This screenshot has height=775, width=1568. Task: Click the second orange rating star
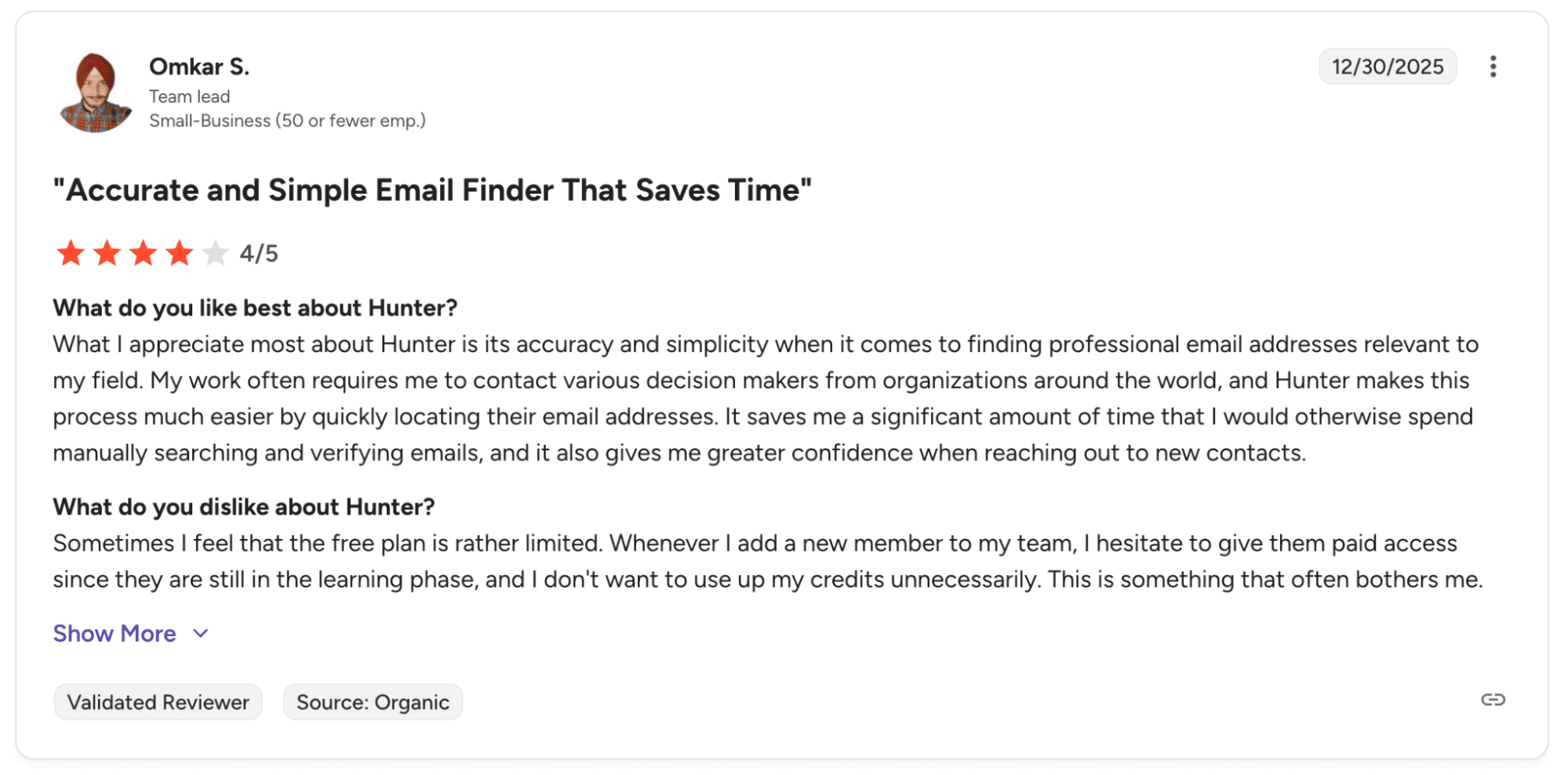coord(107,253)
